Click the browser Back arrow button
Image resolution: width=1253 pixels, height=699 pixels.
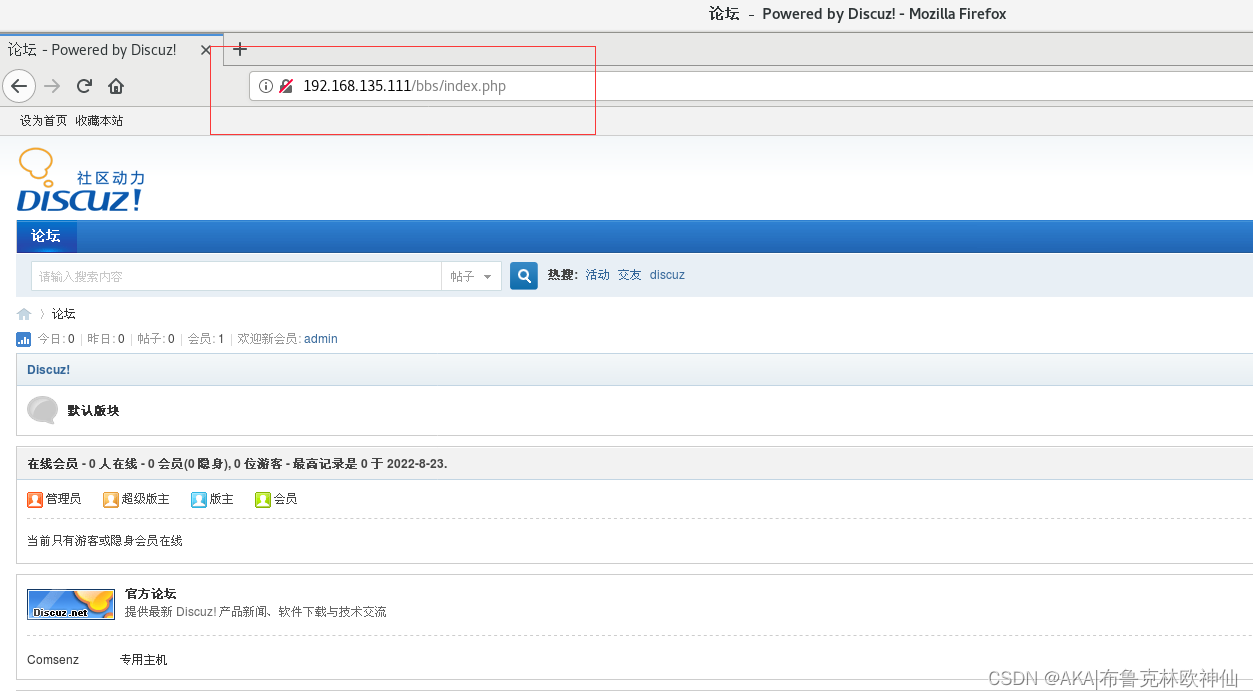(x=19, y=86)
